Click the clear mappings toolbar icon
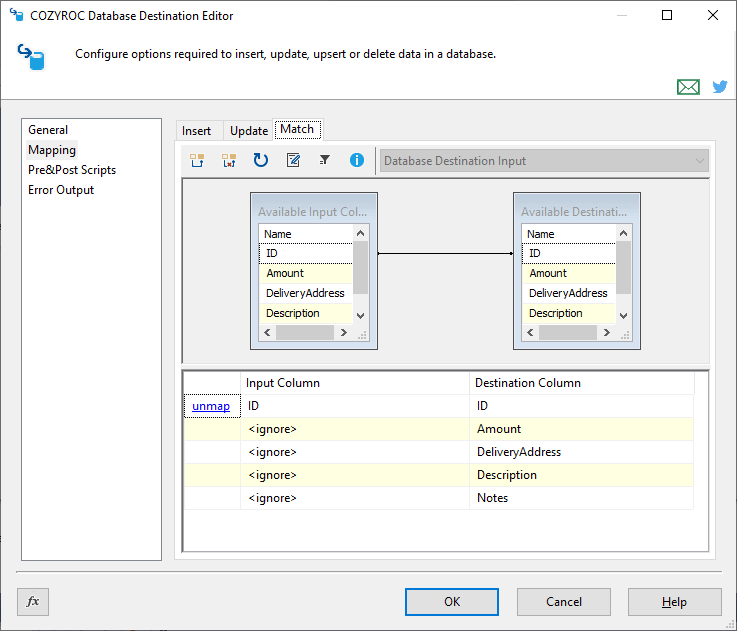Viewport: 737px width, 631px height. (229, 161)
